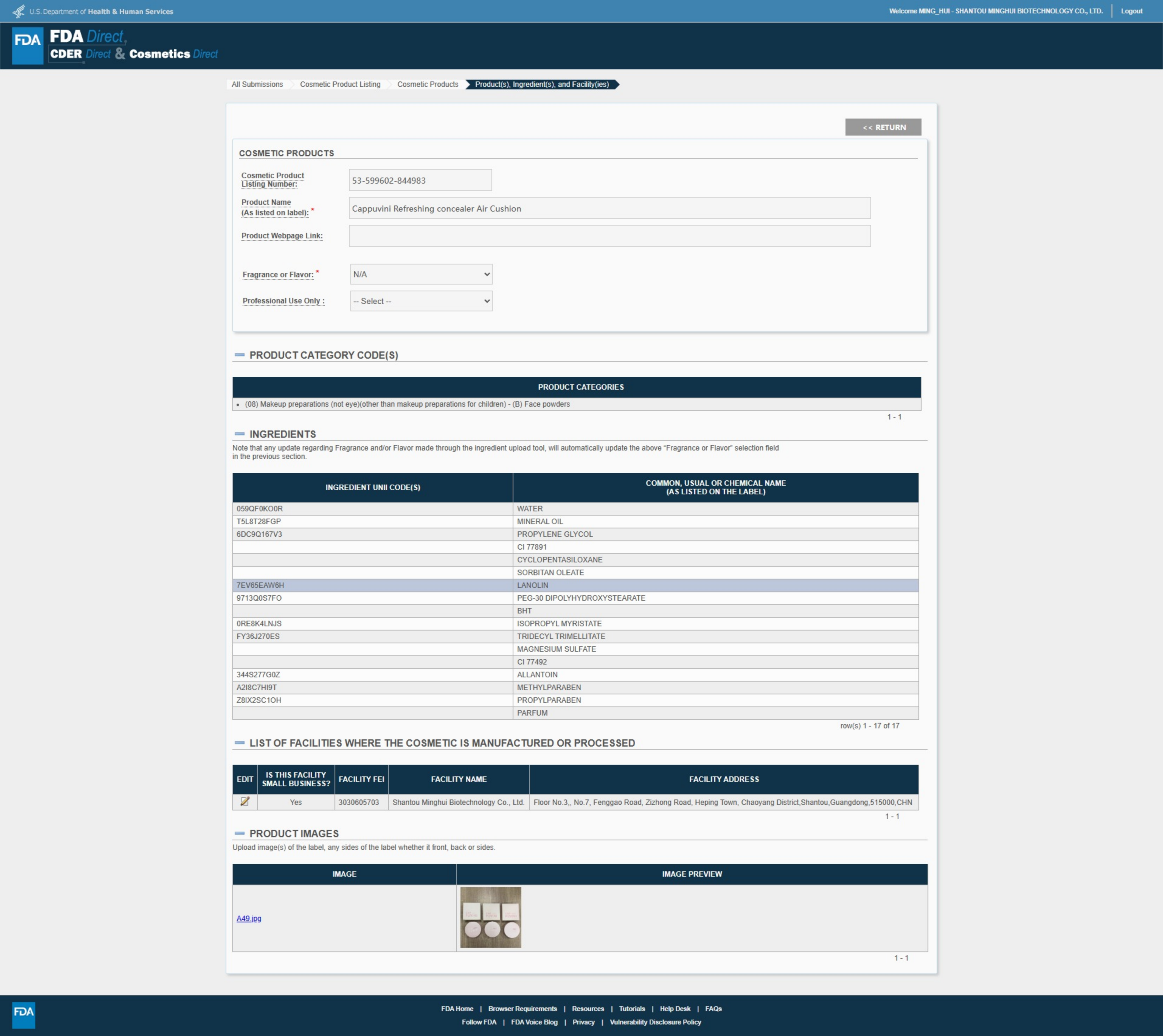
Task: Click the product image preview thumbnail
Action: coord(490,917)
